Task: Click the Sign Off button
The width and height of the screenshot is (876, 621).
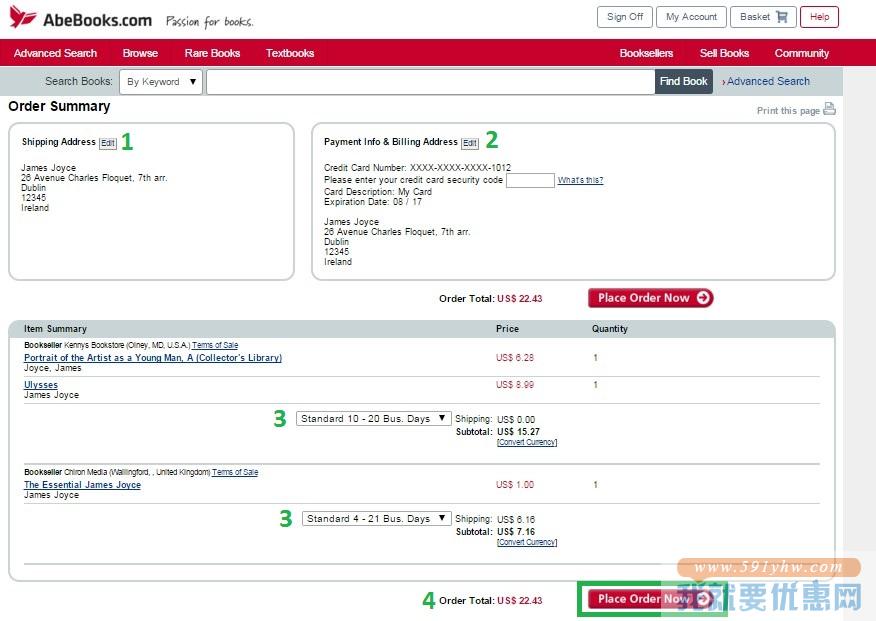Action: 625,17
